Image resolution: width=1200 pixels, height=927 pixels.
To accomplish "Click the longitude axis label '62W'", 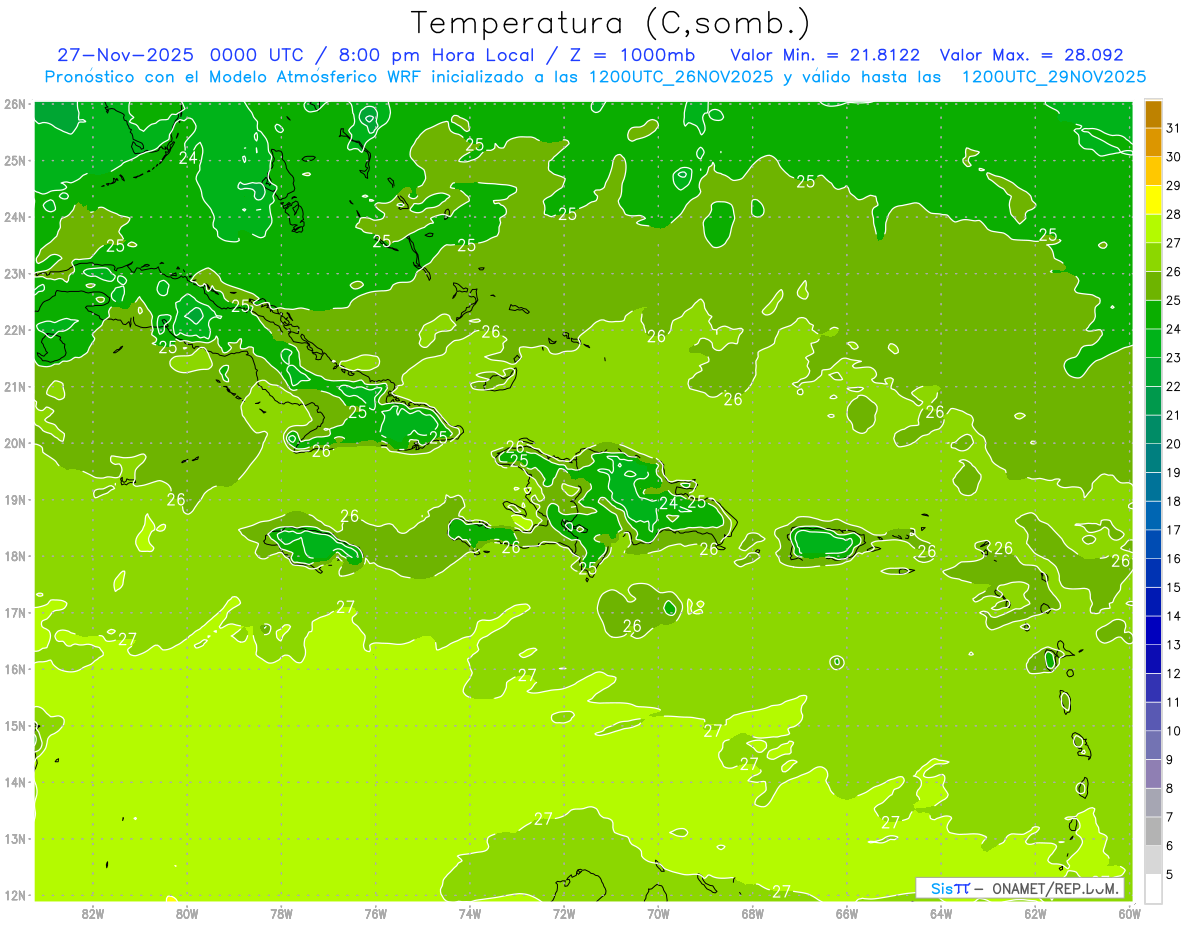I will pos(1035,913).
